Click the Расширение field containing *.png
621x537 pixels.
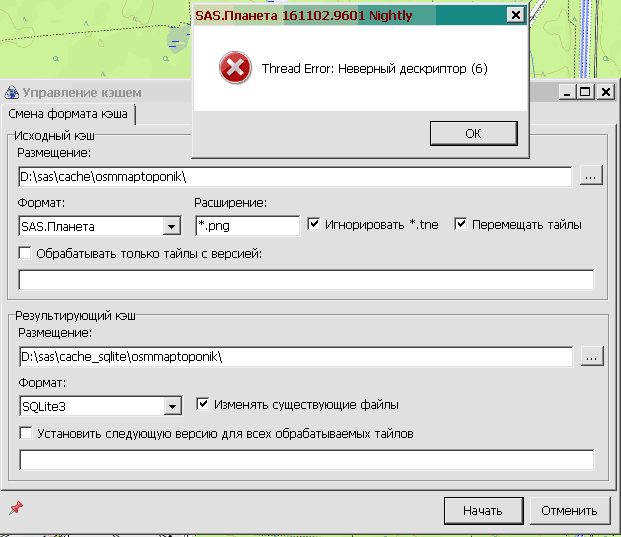247,226
